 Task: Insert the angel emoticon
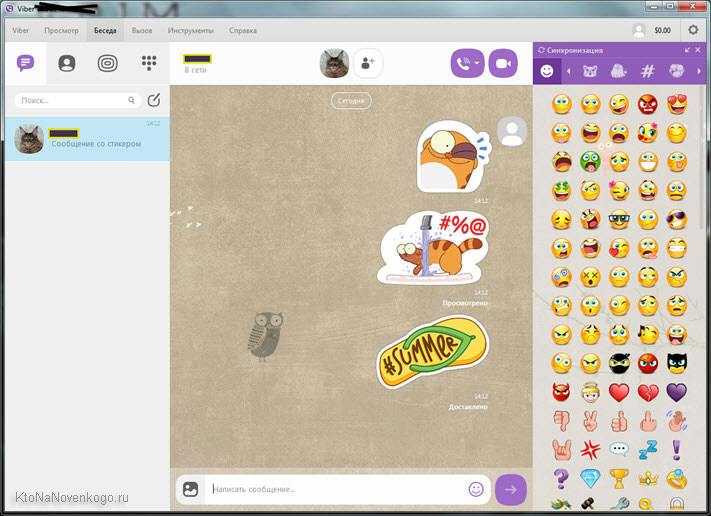tap(590, 393)
